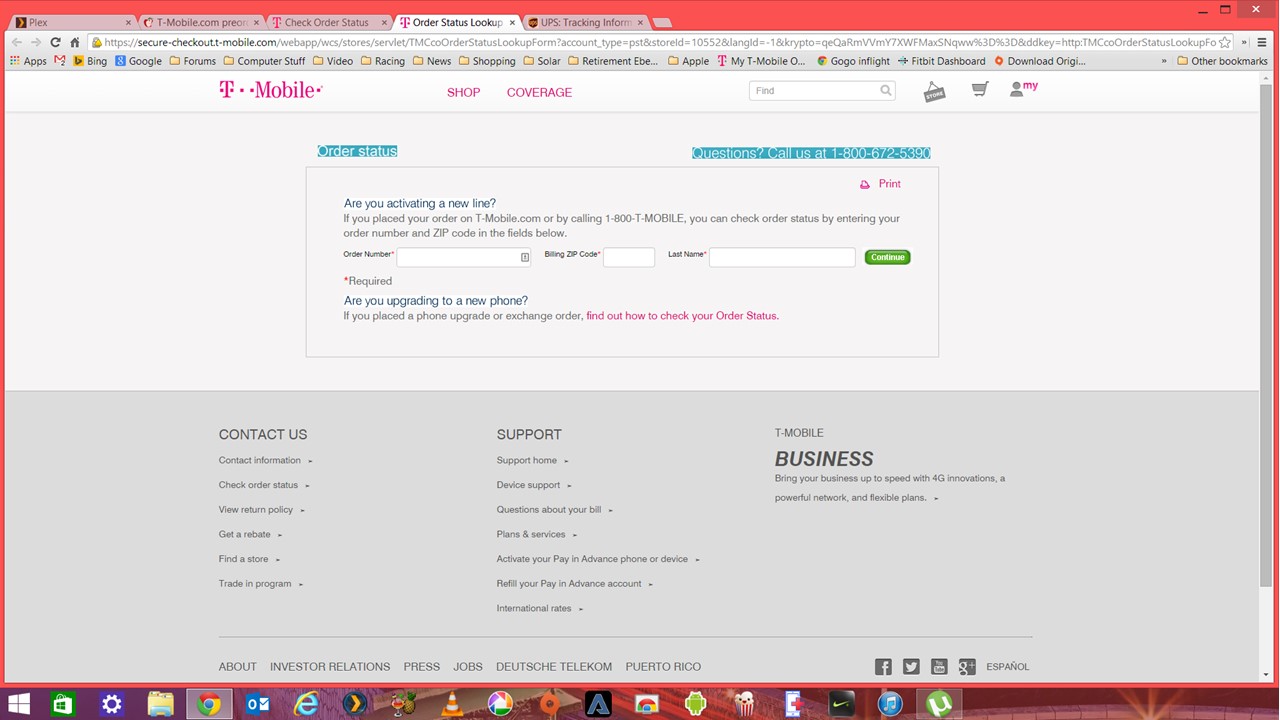The width and height of the screenshot is (1280, 720).
Task: Open the Check order status footer link
Action: [x=258, y=485]
